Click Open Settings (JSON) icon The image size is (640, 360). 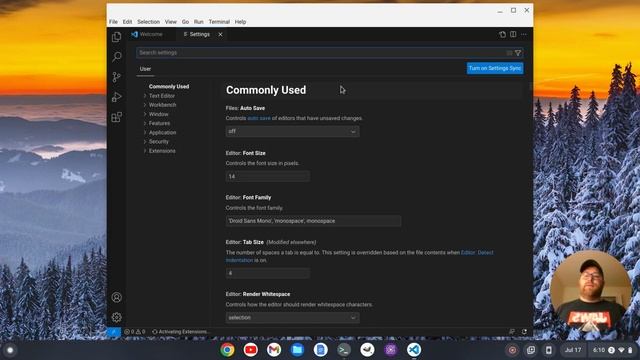point(502,34)
